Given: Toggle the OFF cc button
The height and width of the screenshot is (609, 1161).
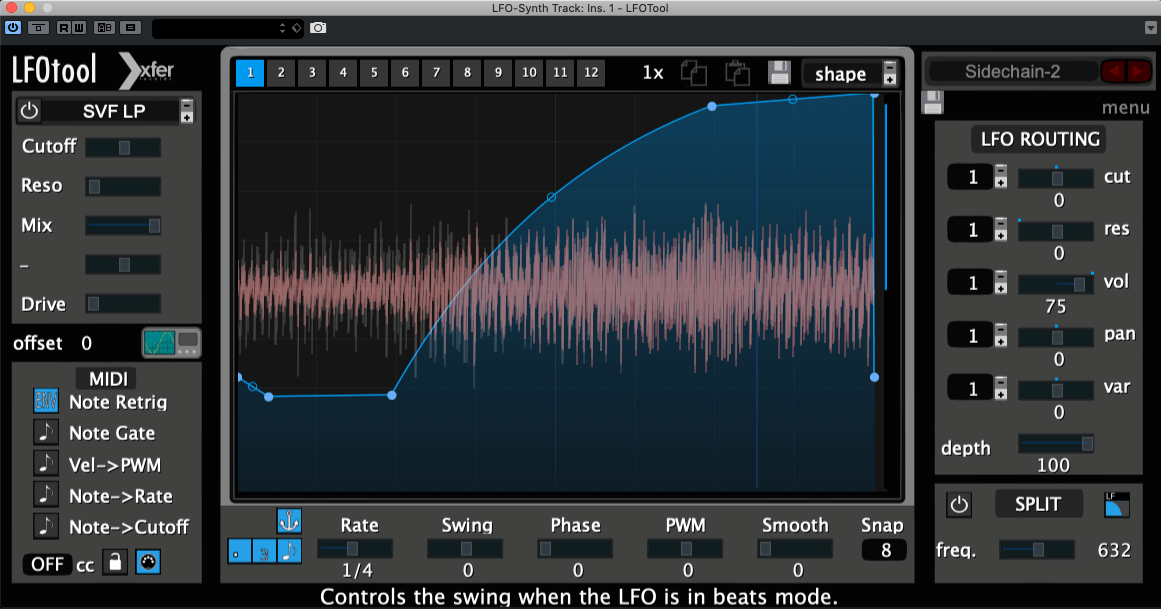Looking at the screenshot, I should [x=47, y=565].
